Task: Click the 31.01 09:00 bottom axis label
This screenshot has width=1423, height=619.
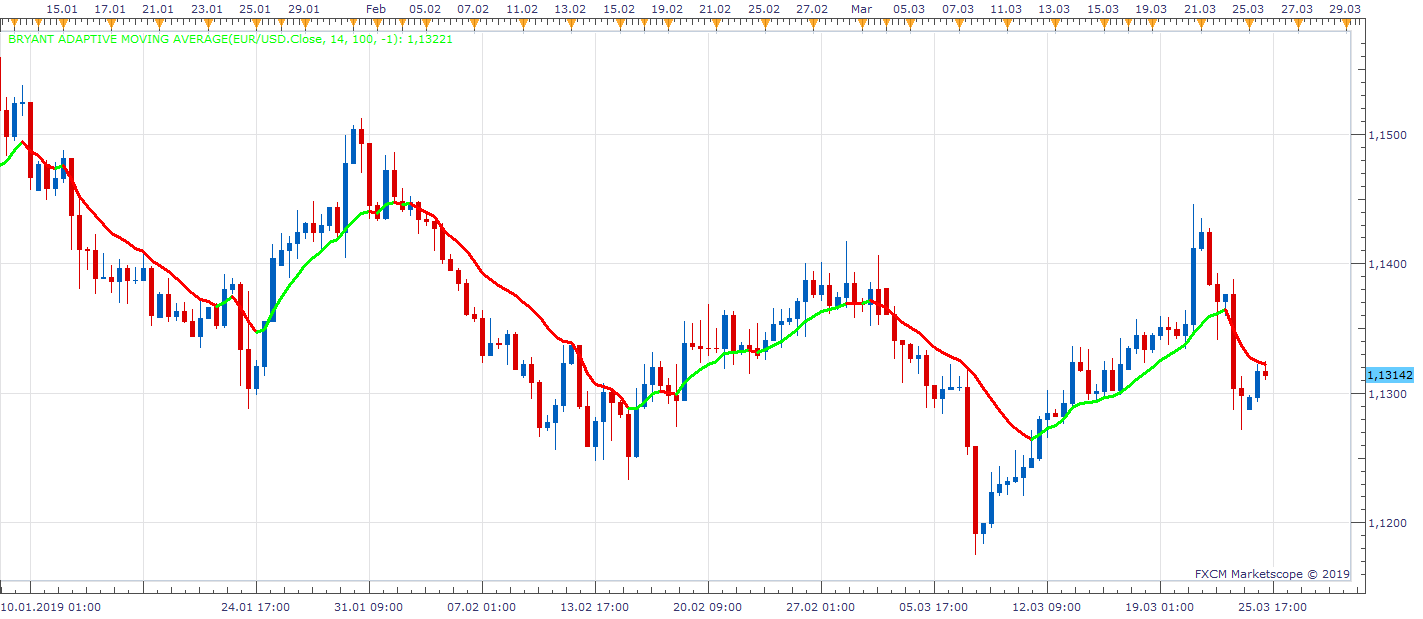Action: pos(370,607)
